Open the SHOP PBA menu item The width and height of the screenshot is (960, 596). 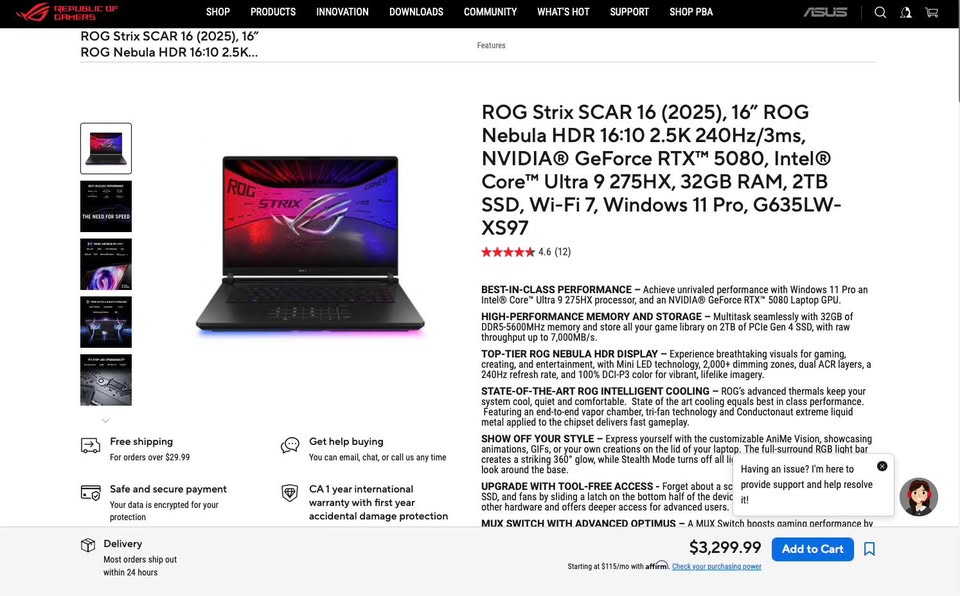point(691,12)
